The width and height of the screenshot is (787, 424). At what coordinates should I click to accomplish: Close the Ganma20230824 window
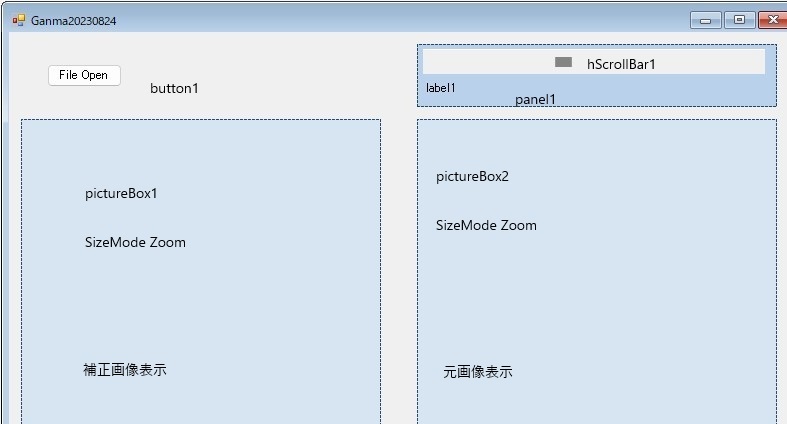point(771,20)
